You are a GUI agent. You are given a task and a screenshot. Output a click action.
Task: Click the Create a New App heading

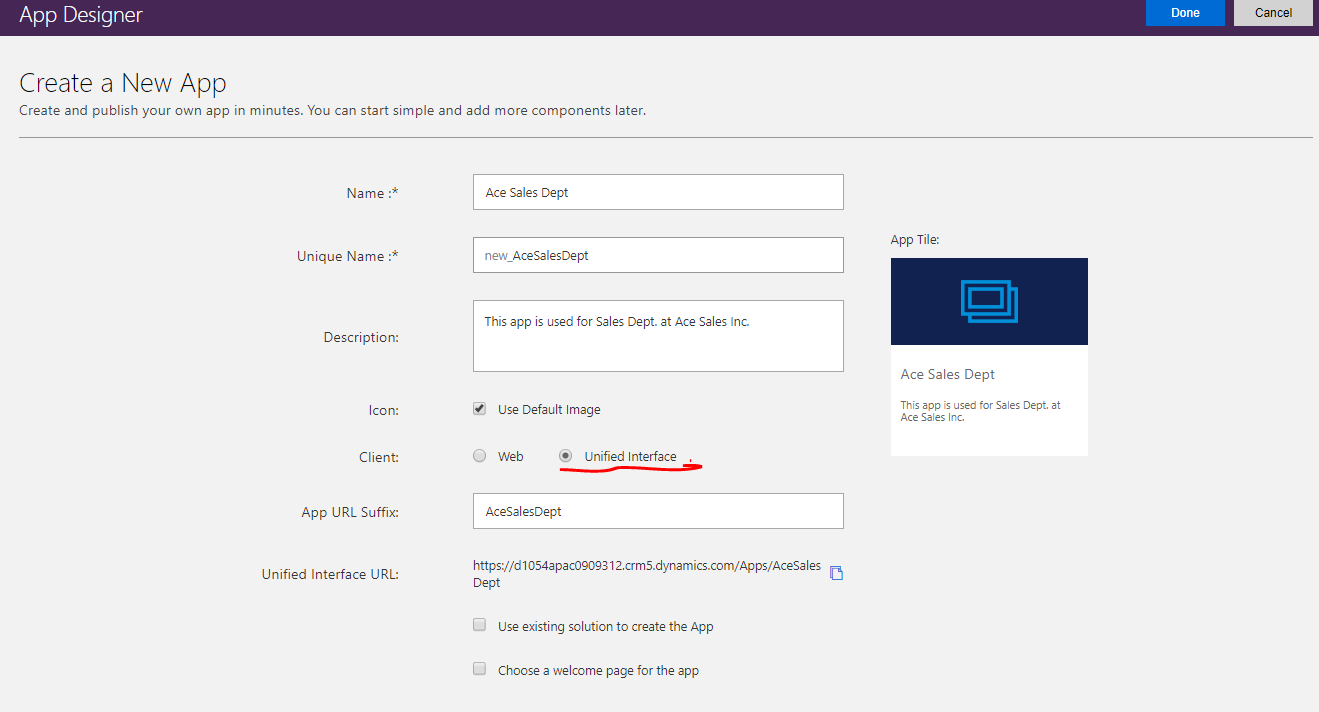(123, 83)
